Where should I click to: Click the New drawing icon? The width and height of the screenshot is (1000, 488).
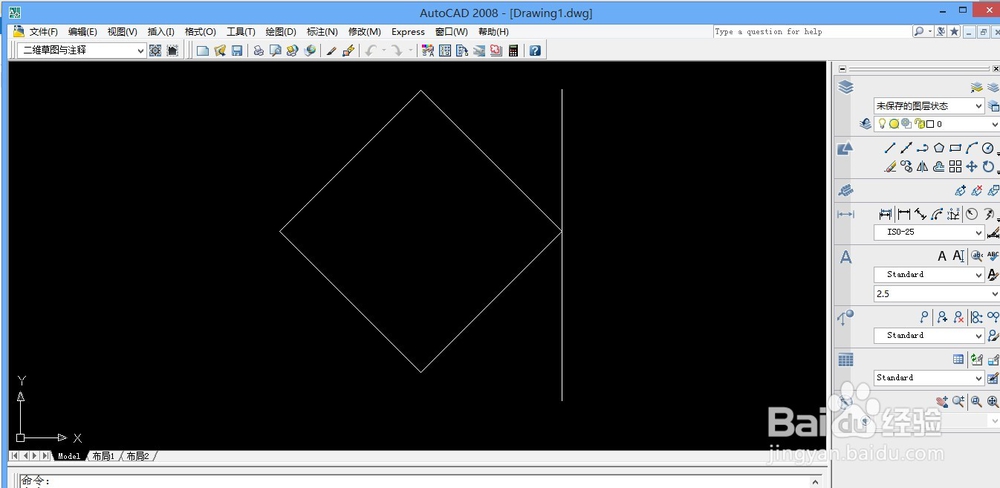[x=203, y=50]
